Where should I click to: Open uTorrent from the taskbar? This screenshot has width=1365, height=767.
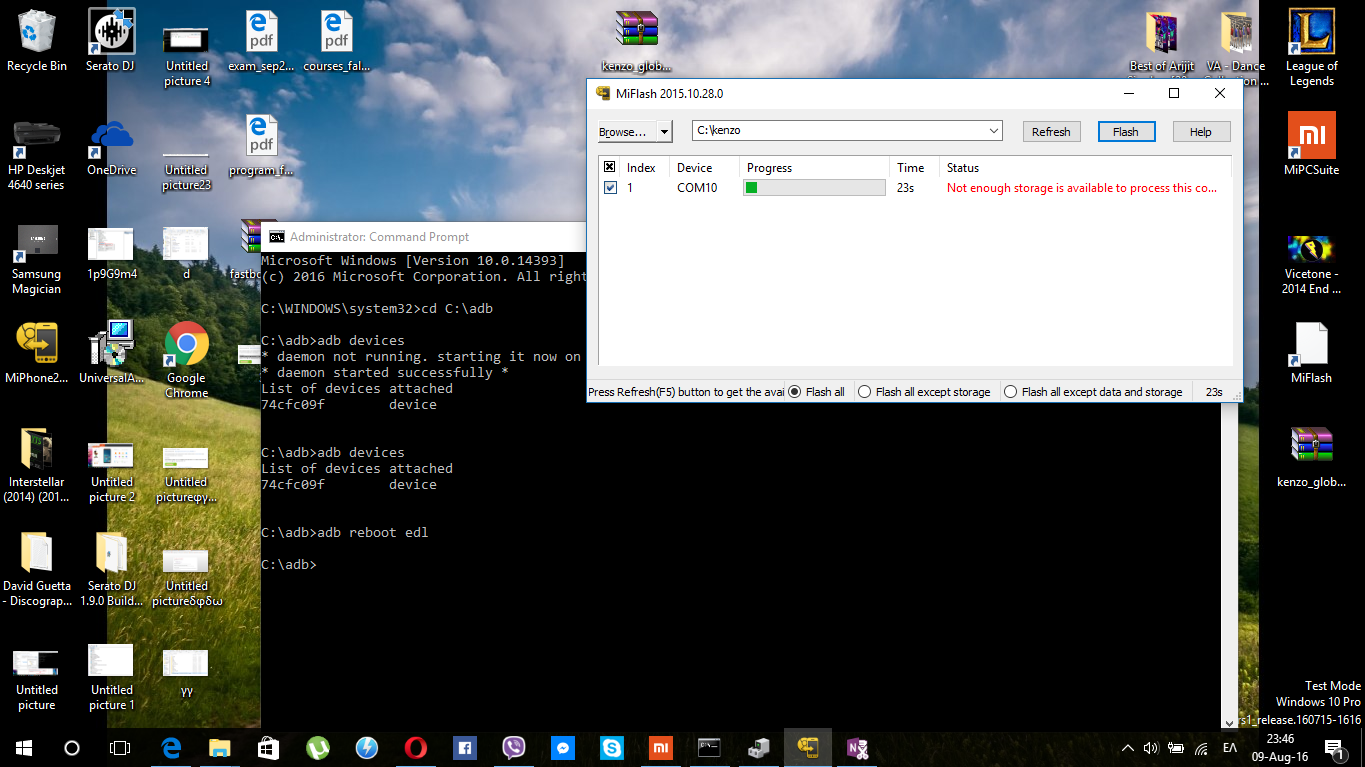coord(318,747)
